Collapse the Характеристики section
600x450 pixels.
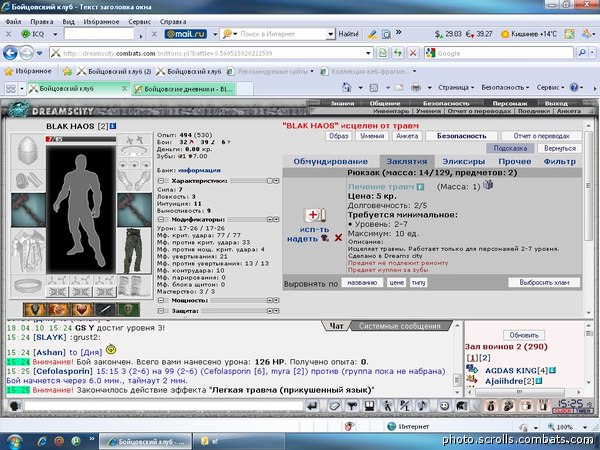coord(161,181)
